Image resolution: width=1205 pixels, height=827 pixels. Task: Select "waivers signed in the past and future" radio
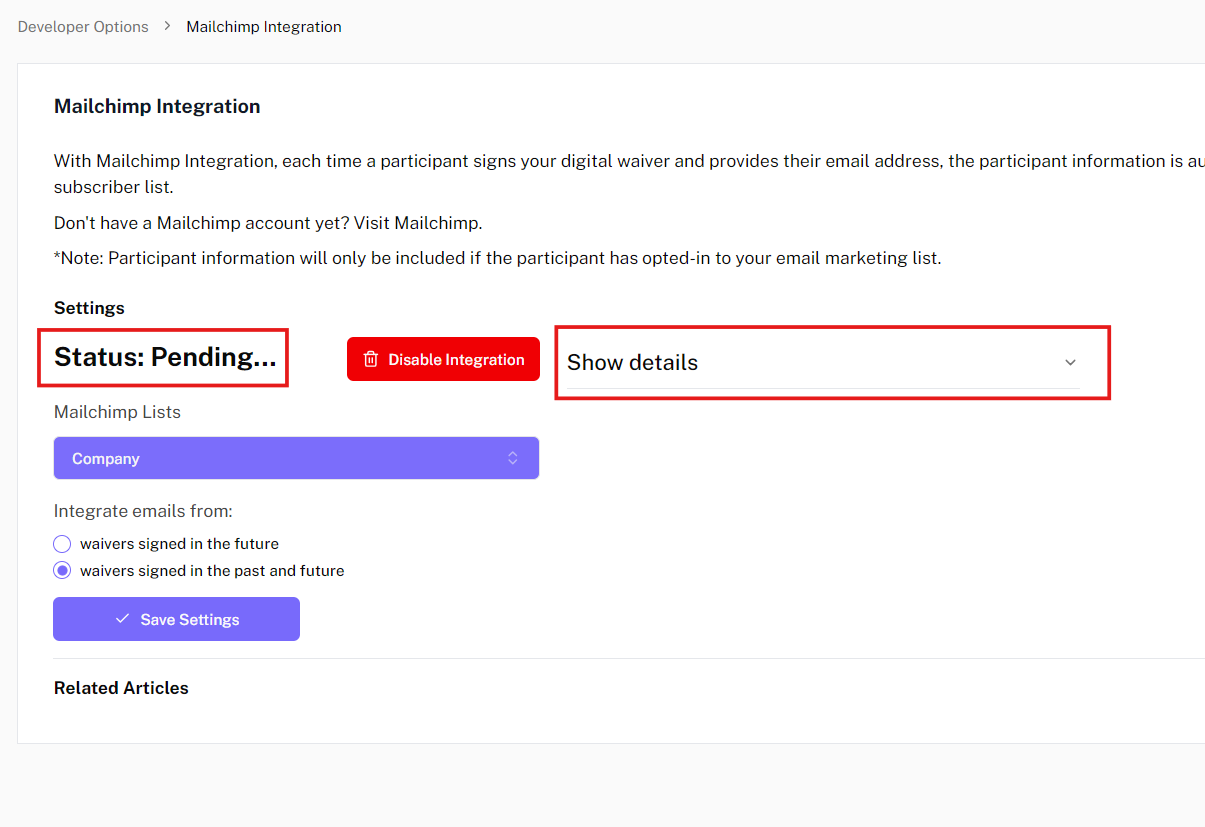pos(62,571)
